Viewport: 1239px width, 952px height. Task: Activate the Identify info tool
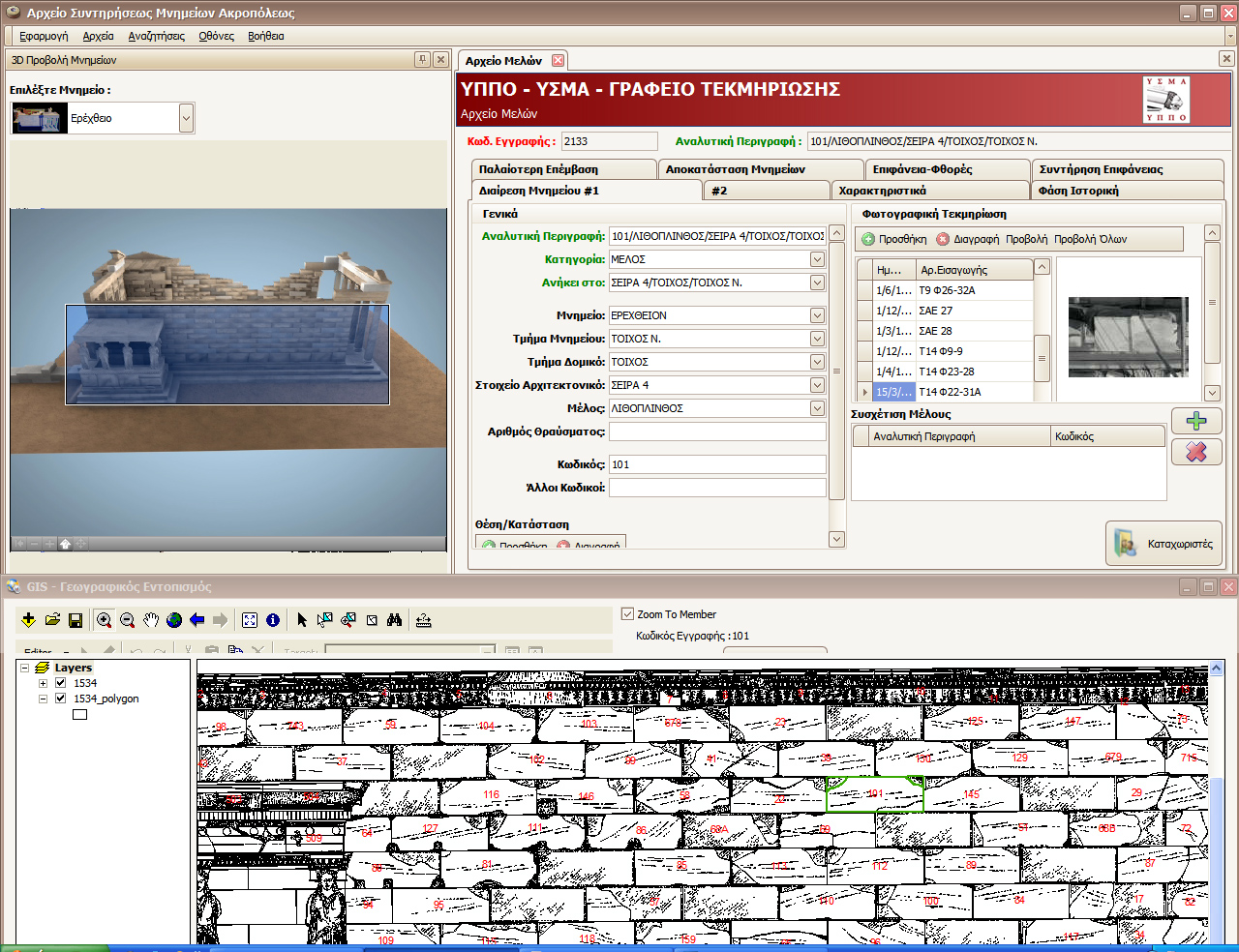(x=273, y=620)
